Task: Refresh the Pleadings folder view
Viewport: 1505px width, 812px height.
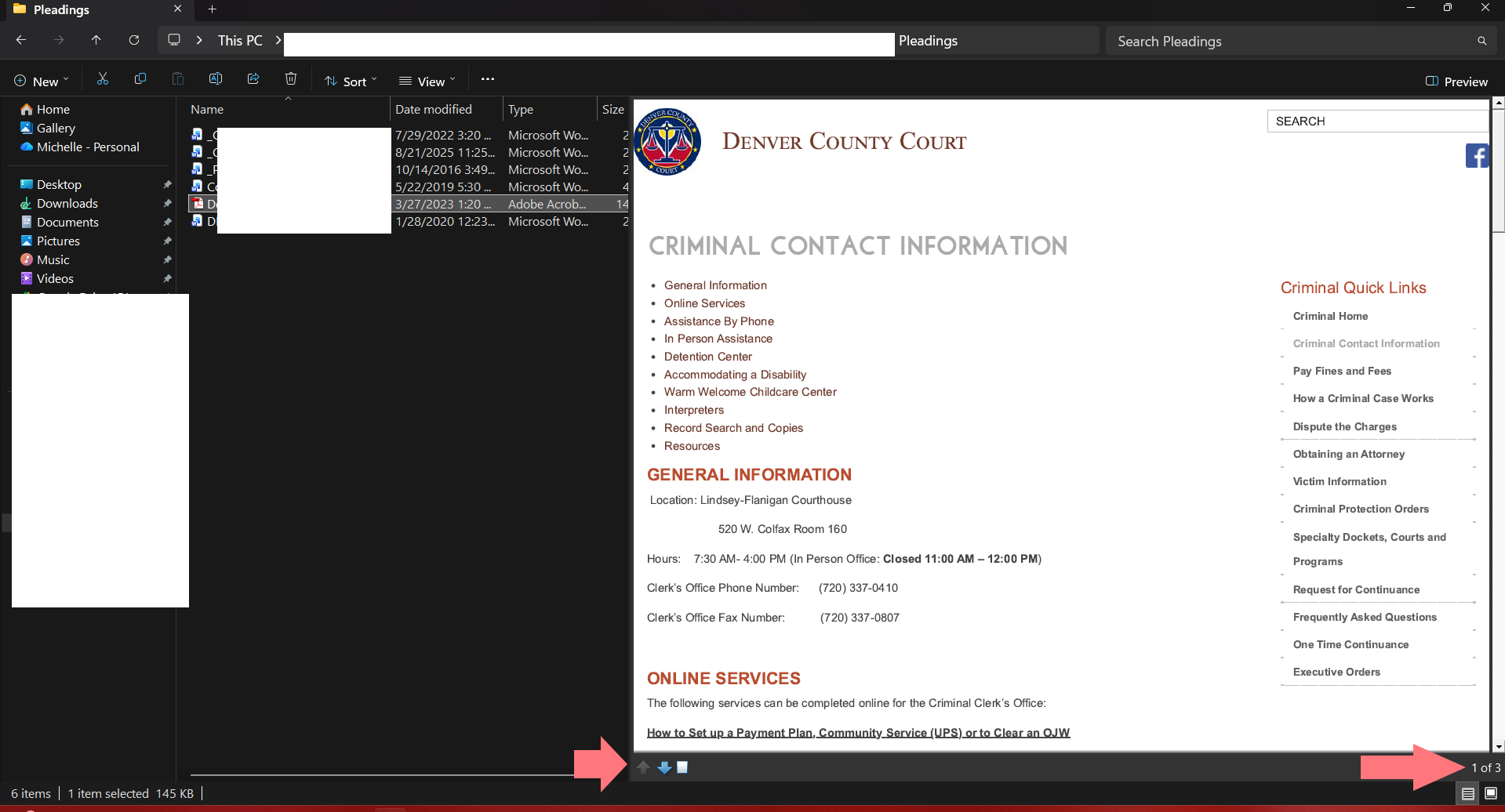Action: tap(134, 40)
